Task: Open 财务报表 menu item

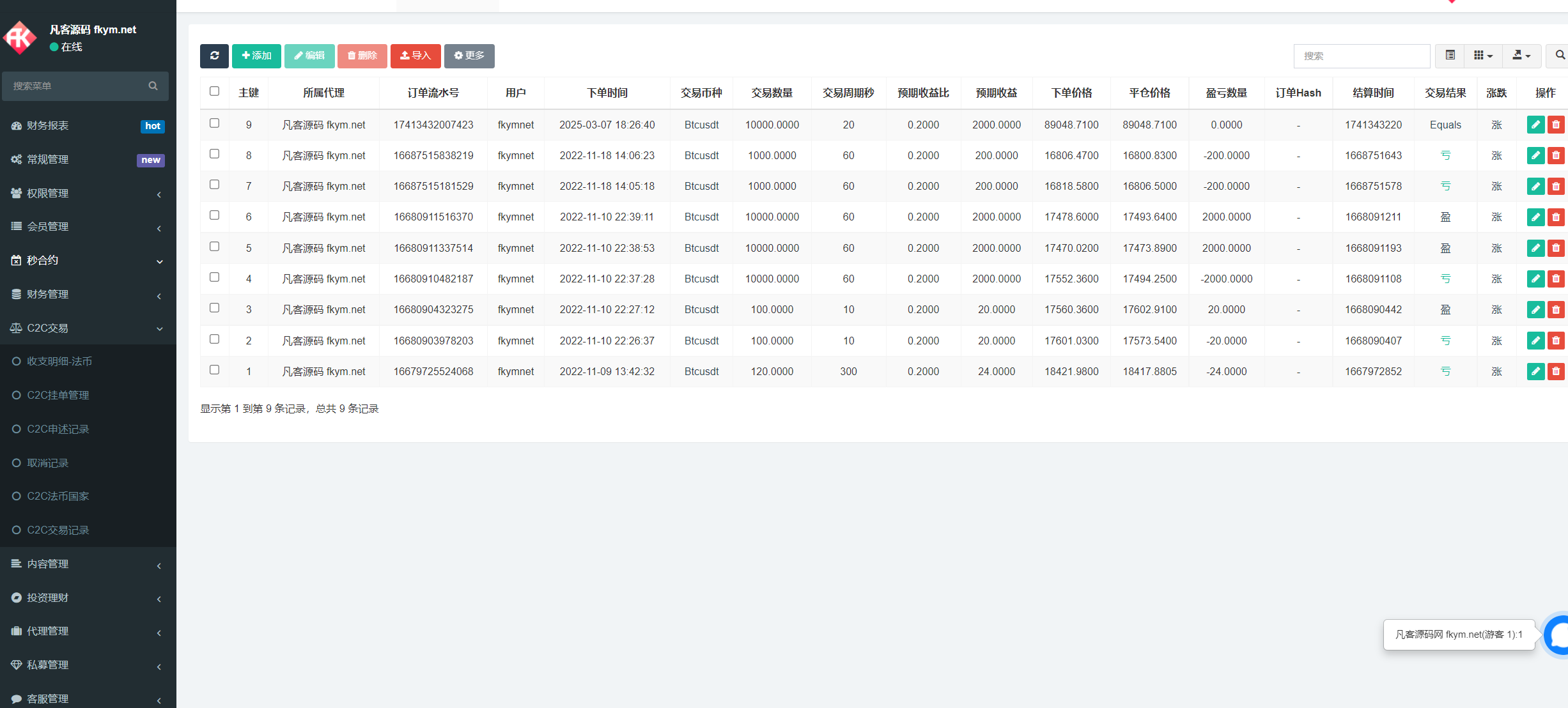Action: 48,125
